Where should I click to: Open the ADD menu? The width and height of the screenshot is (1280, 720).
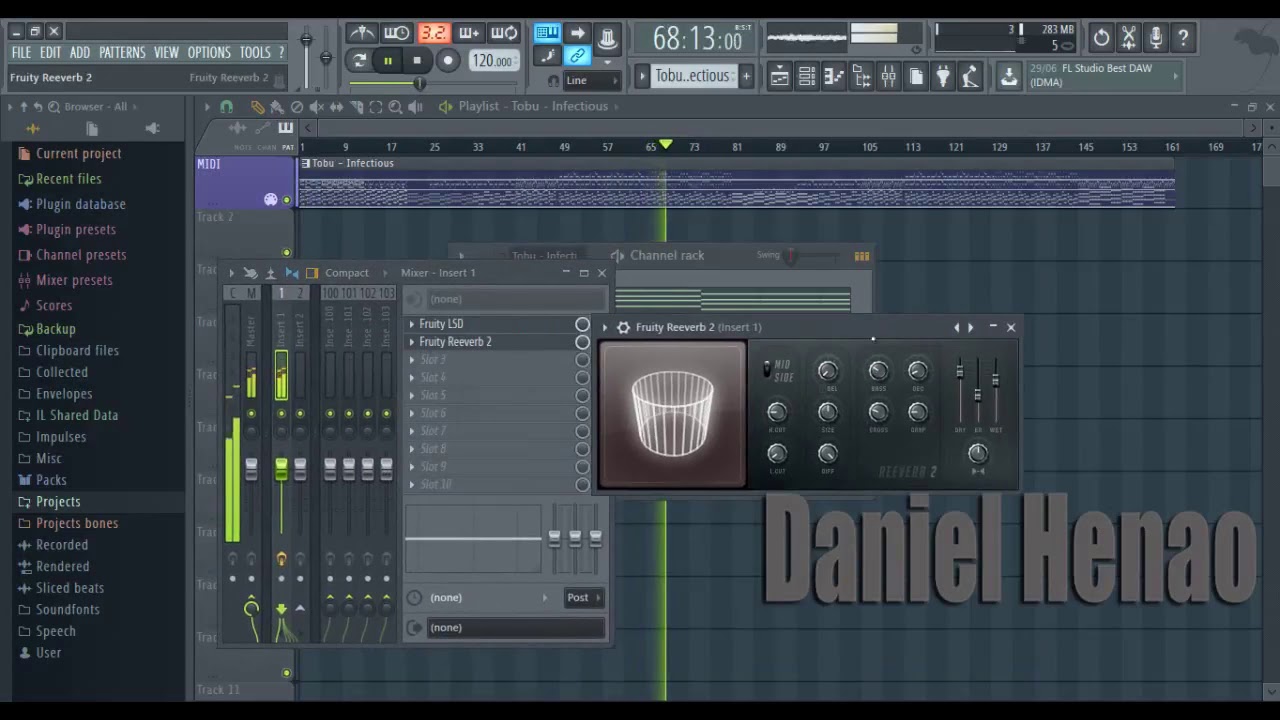80,52
